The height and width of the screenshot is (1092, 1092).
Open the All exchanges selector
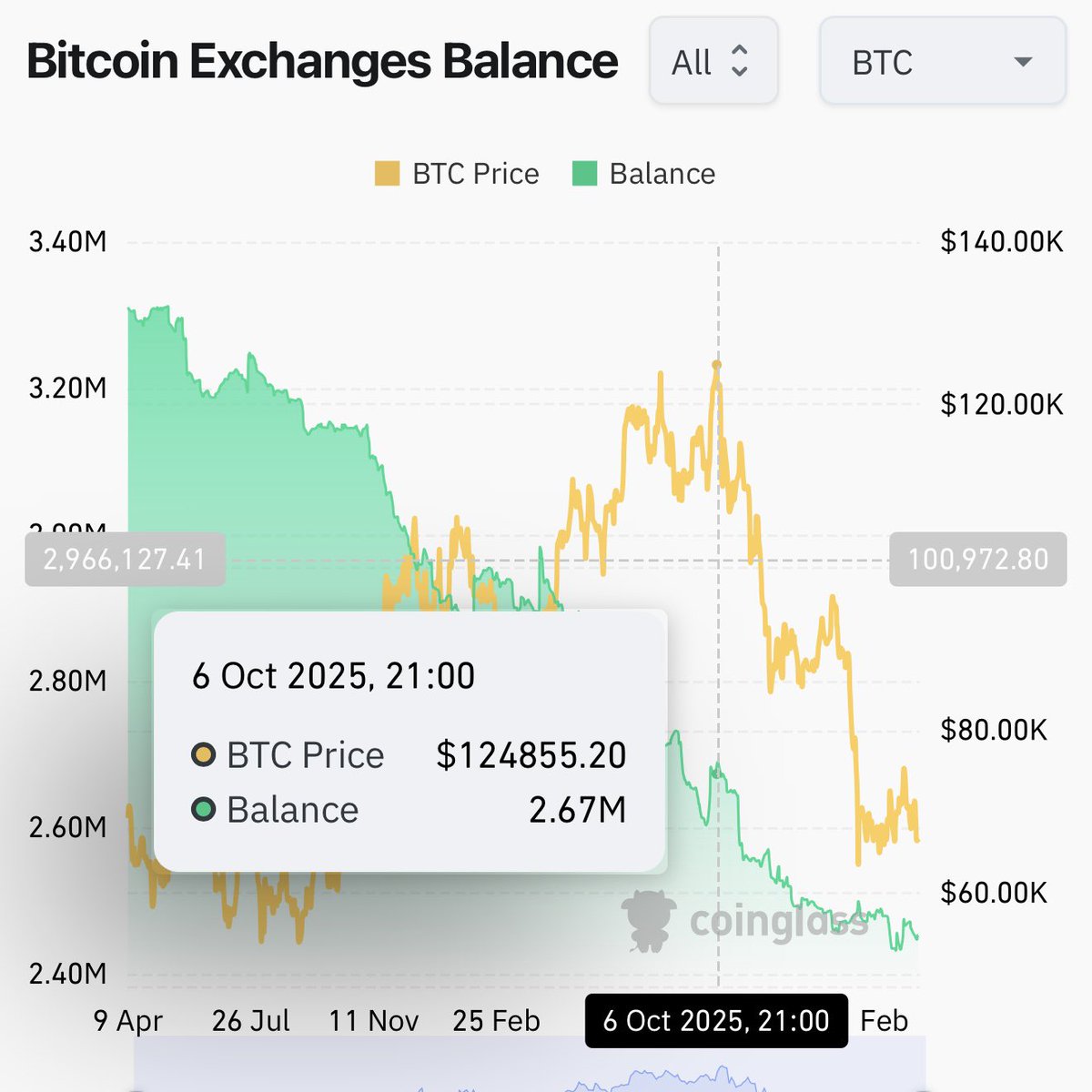(x=713, y=62)
